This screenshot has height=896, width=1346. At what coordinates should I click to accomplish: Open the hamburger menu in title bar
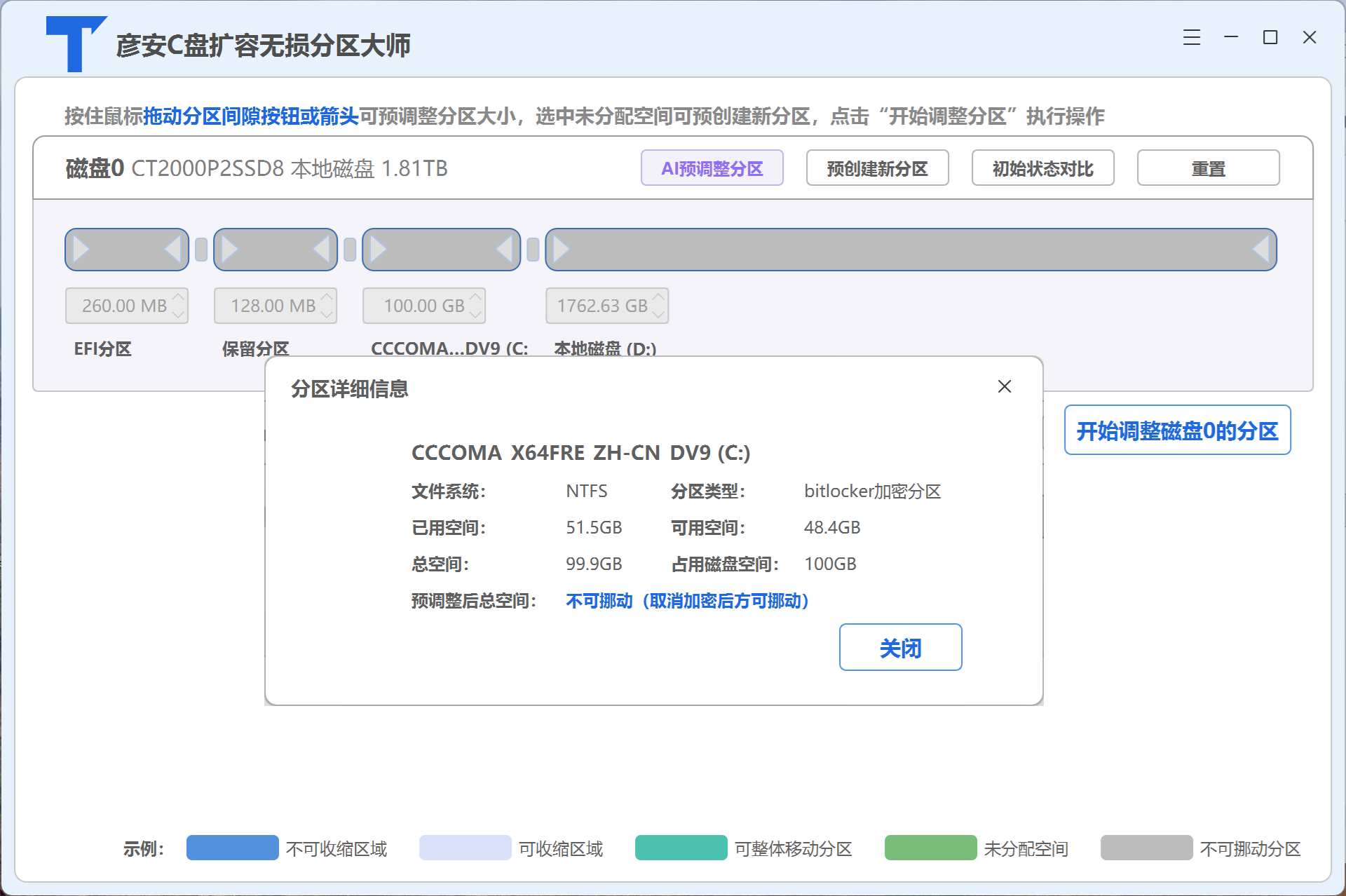point(1192,38)
